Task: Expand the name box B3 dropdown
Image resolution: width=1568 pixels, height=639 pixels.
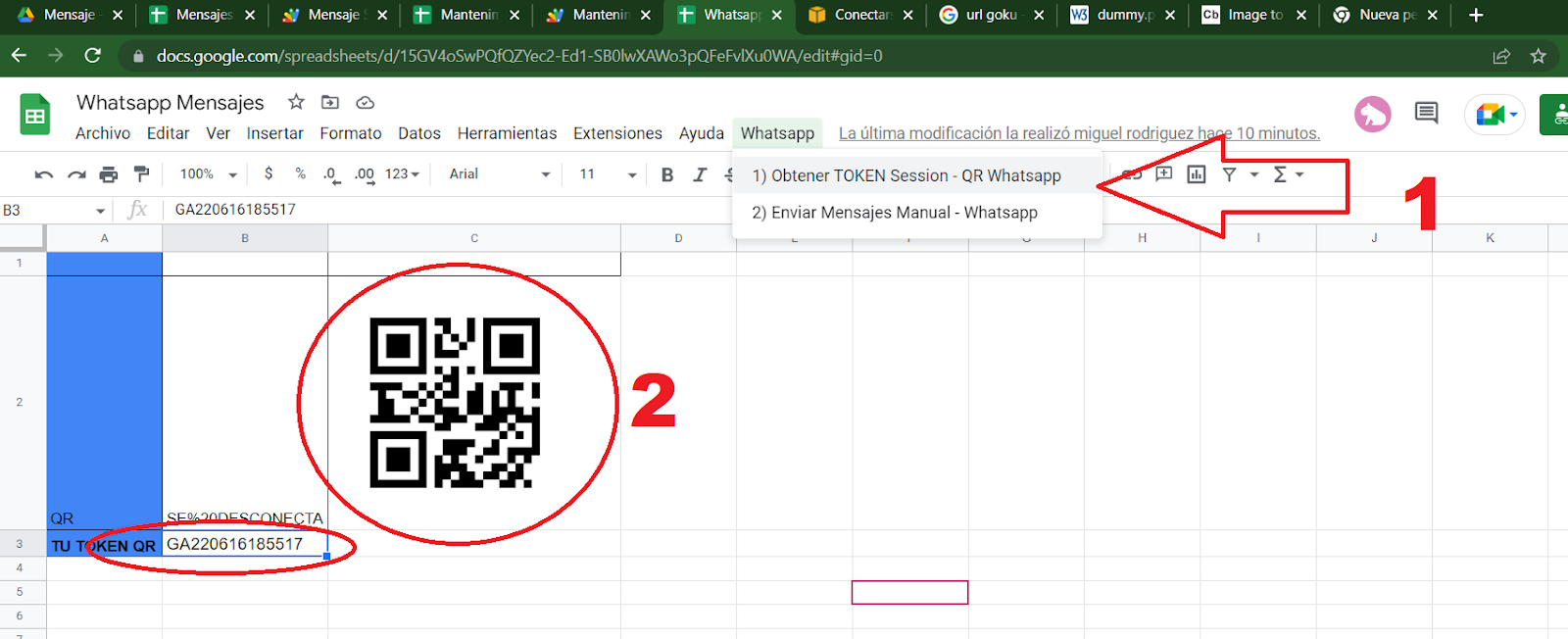Action: pos(100,211)
